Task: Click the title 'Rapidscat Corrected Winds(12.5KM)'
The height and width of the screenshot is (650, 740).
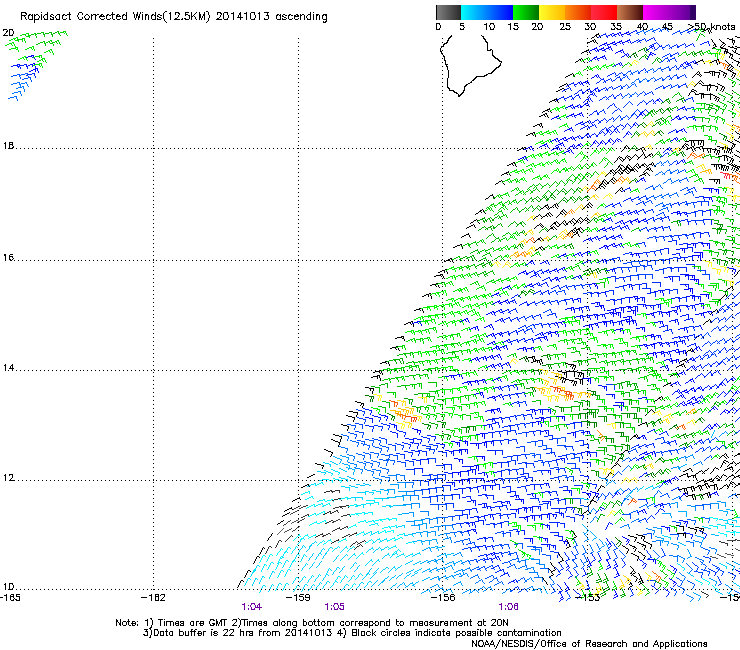Action: tap(115, 17)
